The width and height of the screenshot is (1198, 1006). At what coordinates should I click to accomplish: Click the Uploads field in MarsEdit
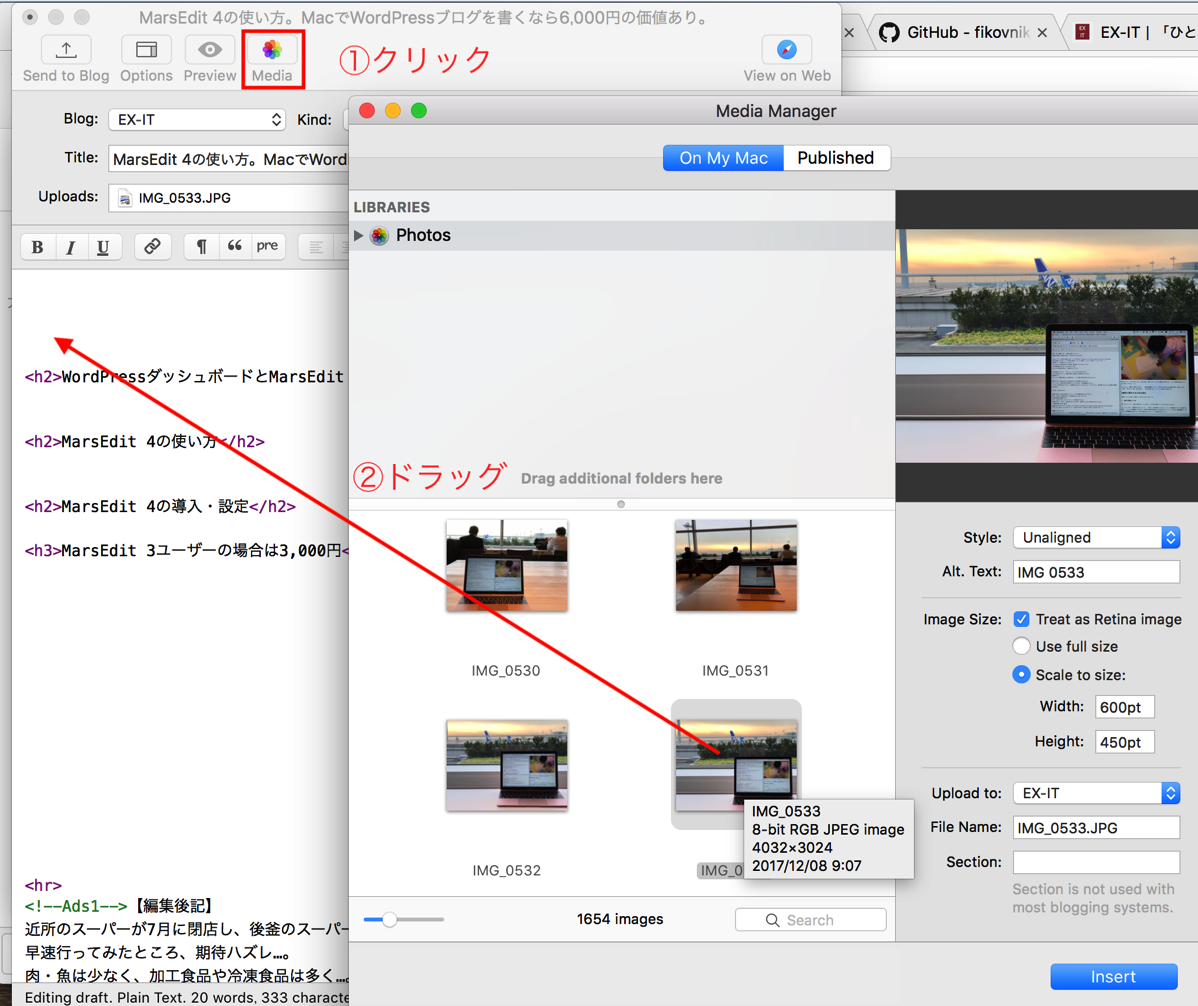tap(228, 198)
